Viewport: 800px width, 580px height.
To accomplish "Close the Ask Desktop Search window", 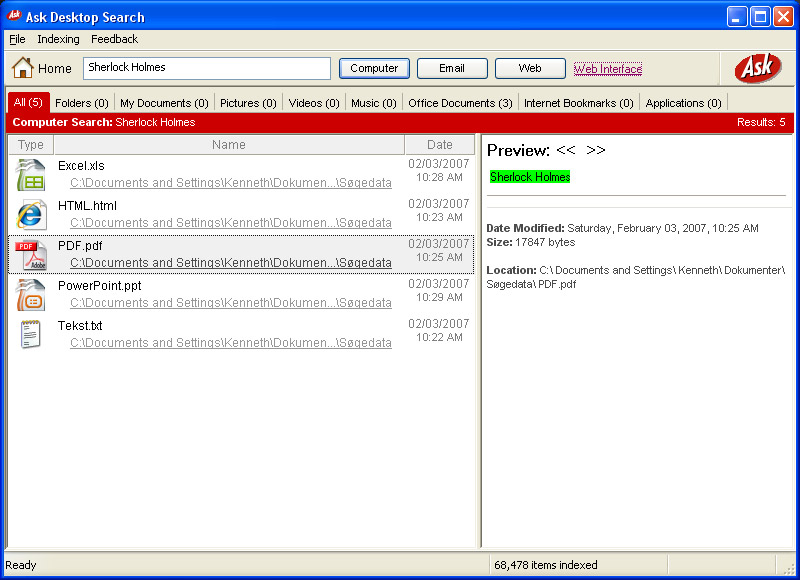I will [783, 17].
